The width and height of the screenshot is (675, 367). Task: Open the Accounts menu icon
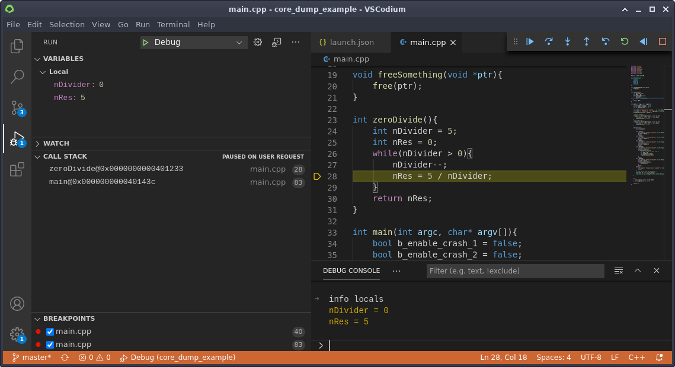(x=17, y=304)
